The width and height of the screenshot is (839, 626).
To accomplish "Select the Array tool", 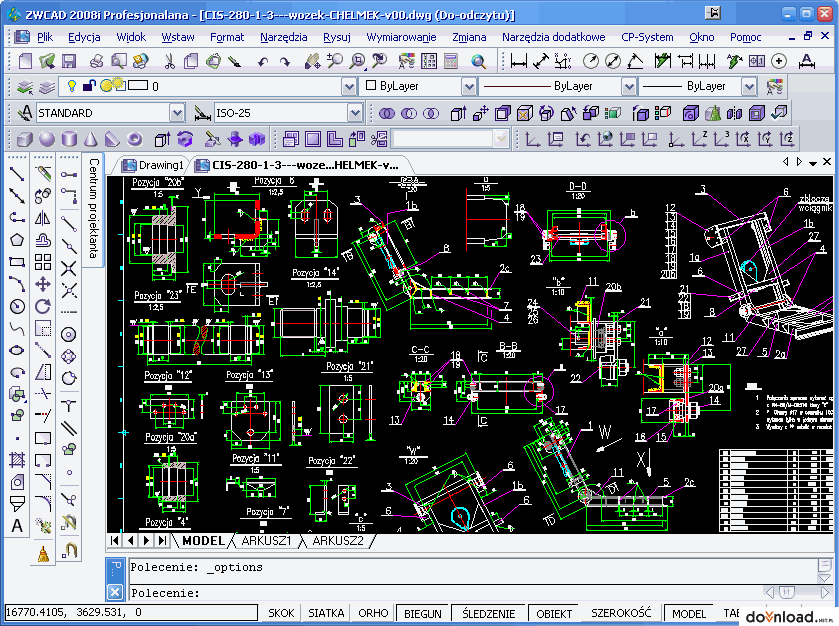I will [x=43, y=262].
